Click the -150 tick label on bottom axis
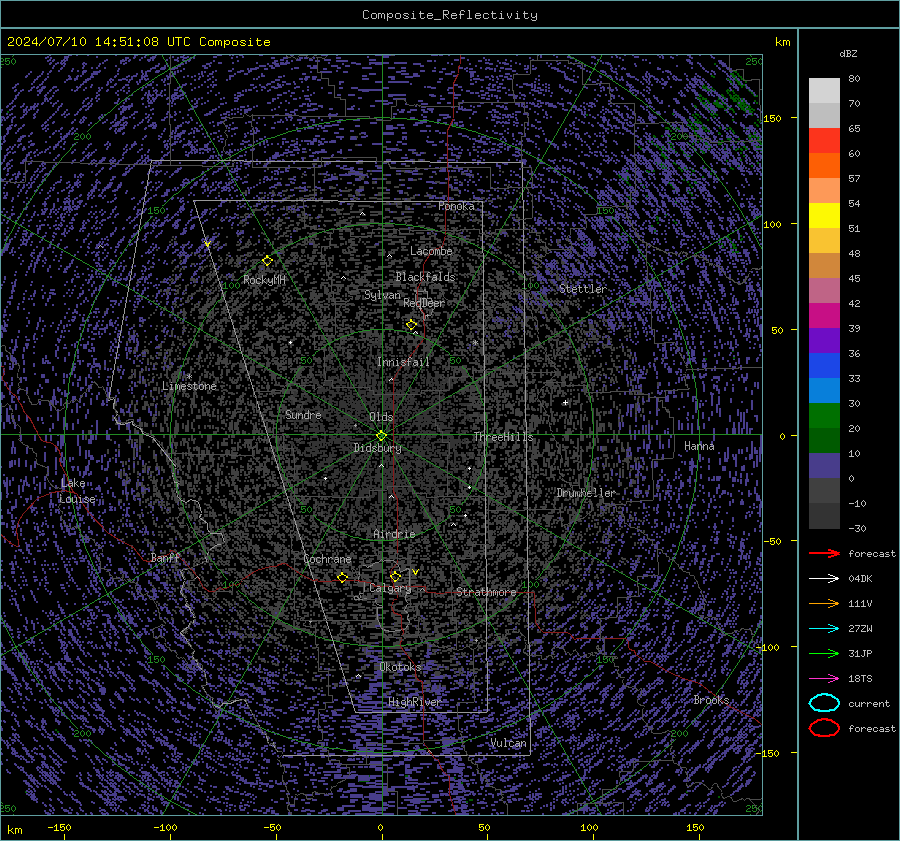 coord(59,828)
